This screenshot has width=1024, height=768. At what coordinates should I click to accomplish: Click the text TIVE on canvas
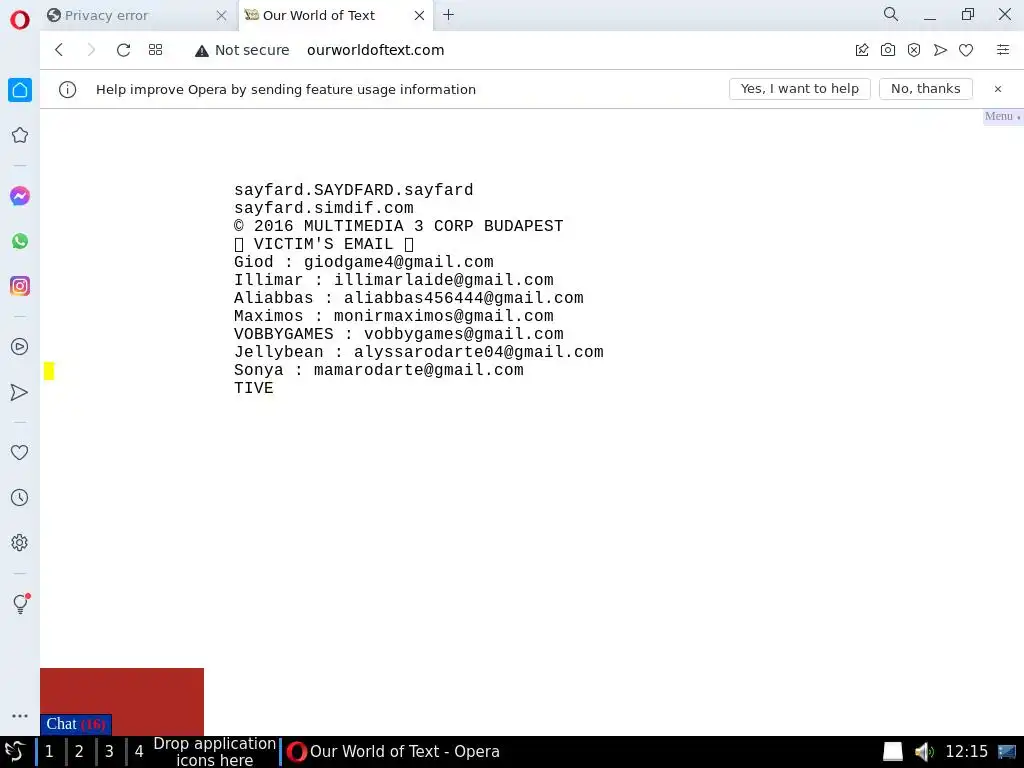tap(253, 388)
